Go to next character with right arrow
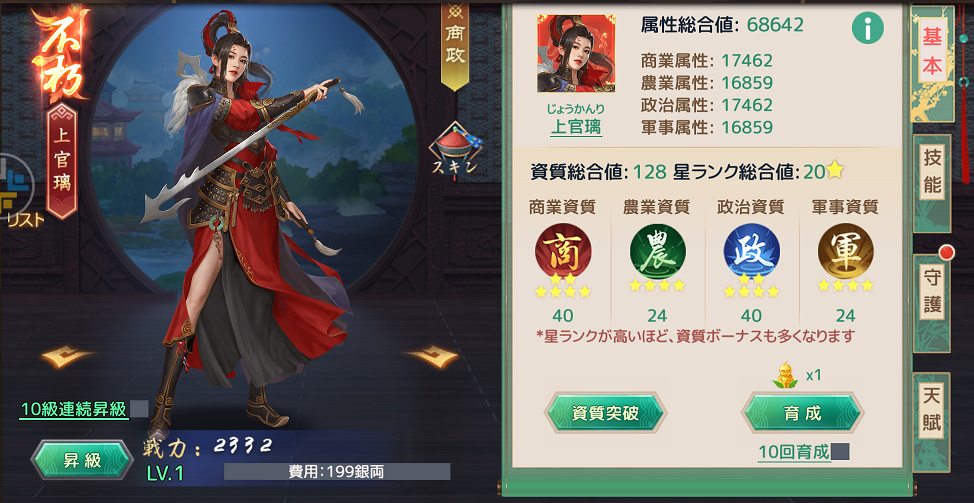 432,356
